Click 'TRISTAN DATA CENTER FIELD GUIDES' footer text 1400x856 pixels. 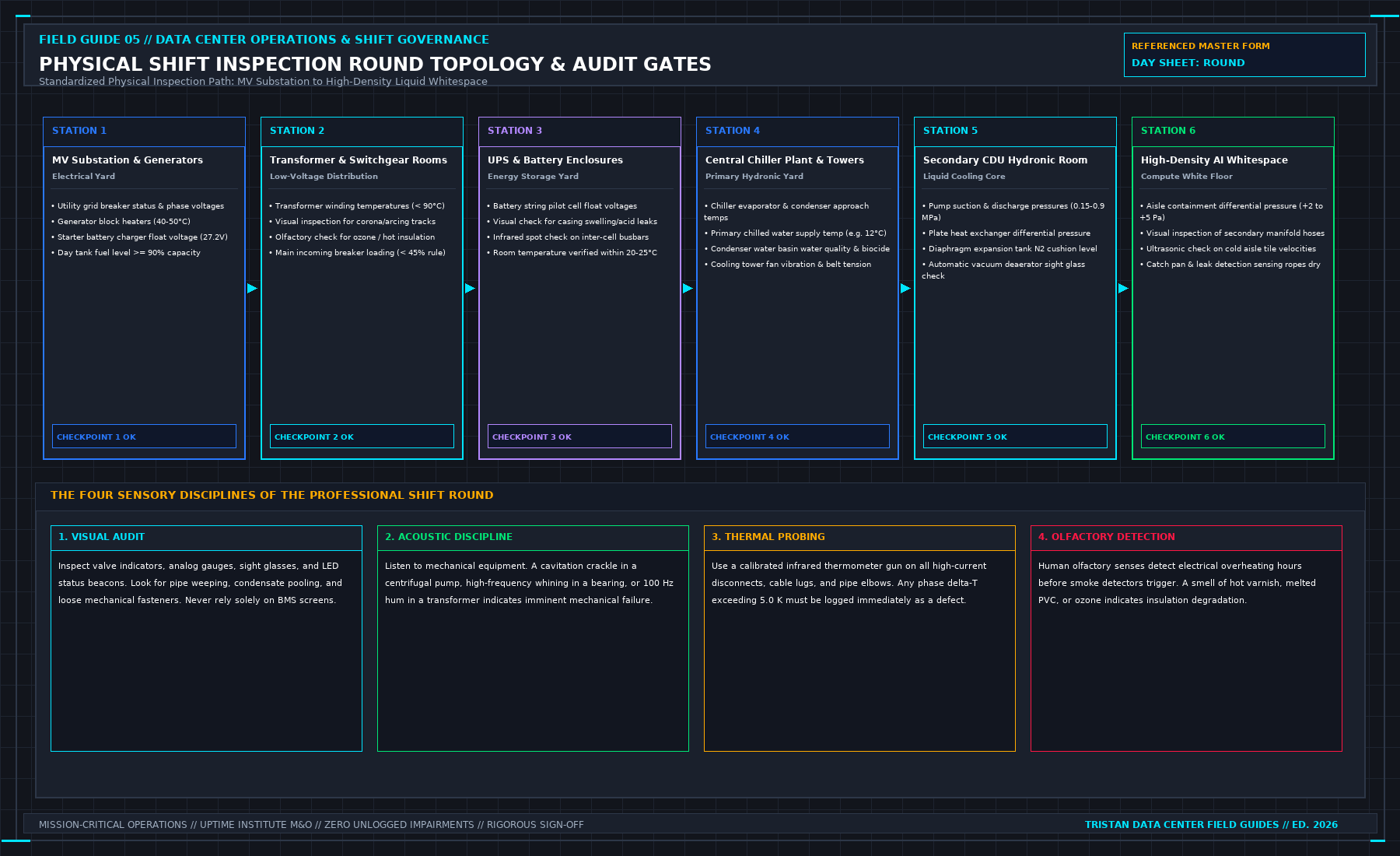point(1211,825)
